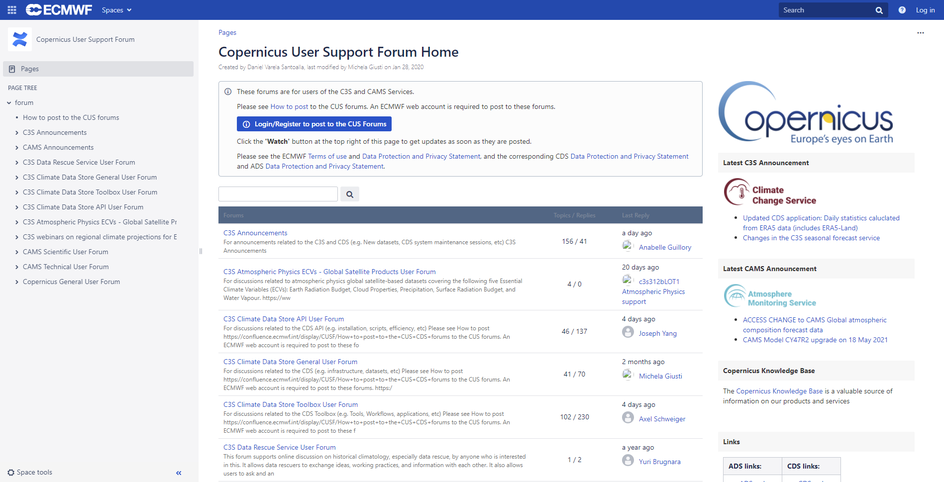Open the How to post link
The image size is (944, 482).
pyautogui.click(x=289, y=107)
